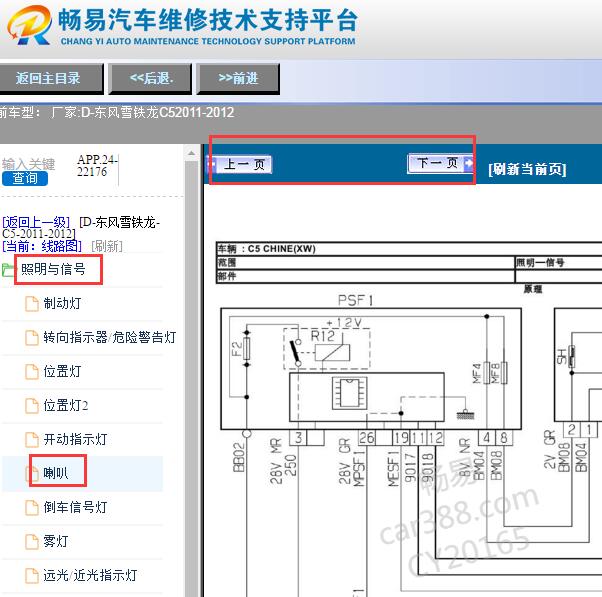Click the 当前：线路图 link
Viewport: 602px width, 597px height.
42,246
